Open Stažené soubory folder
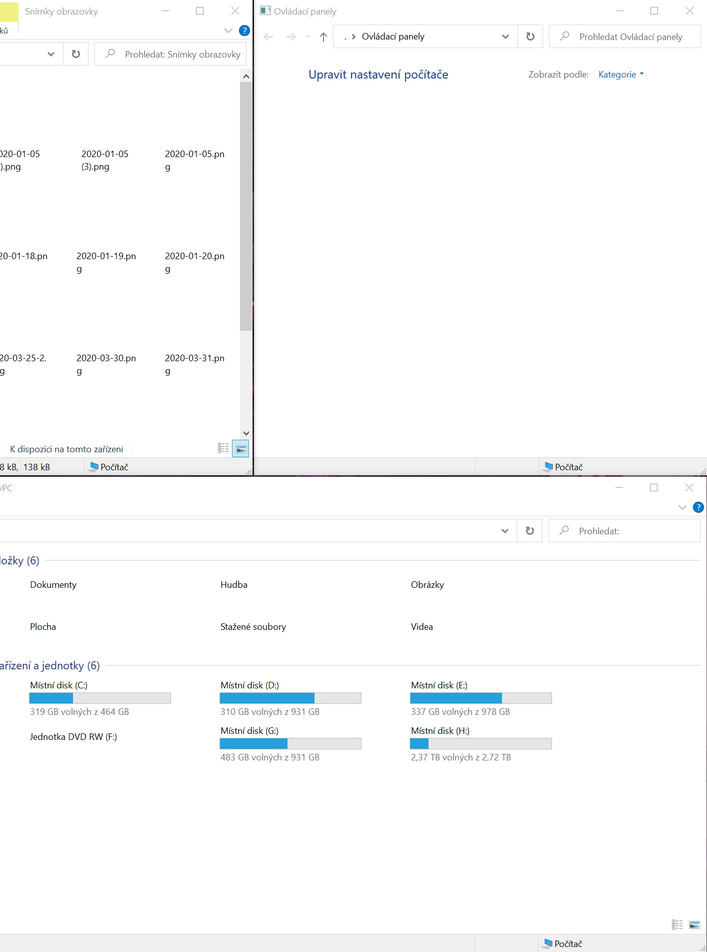 253,627
